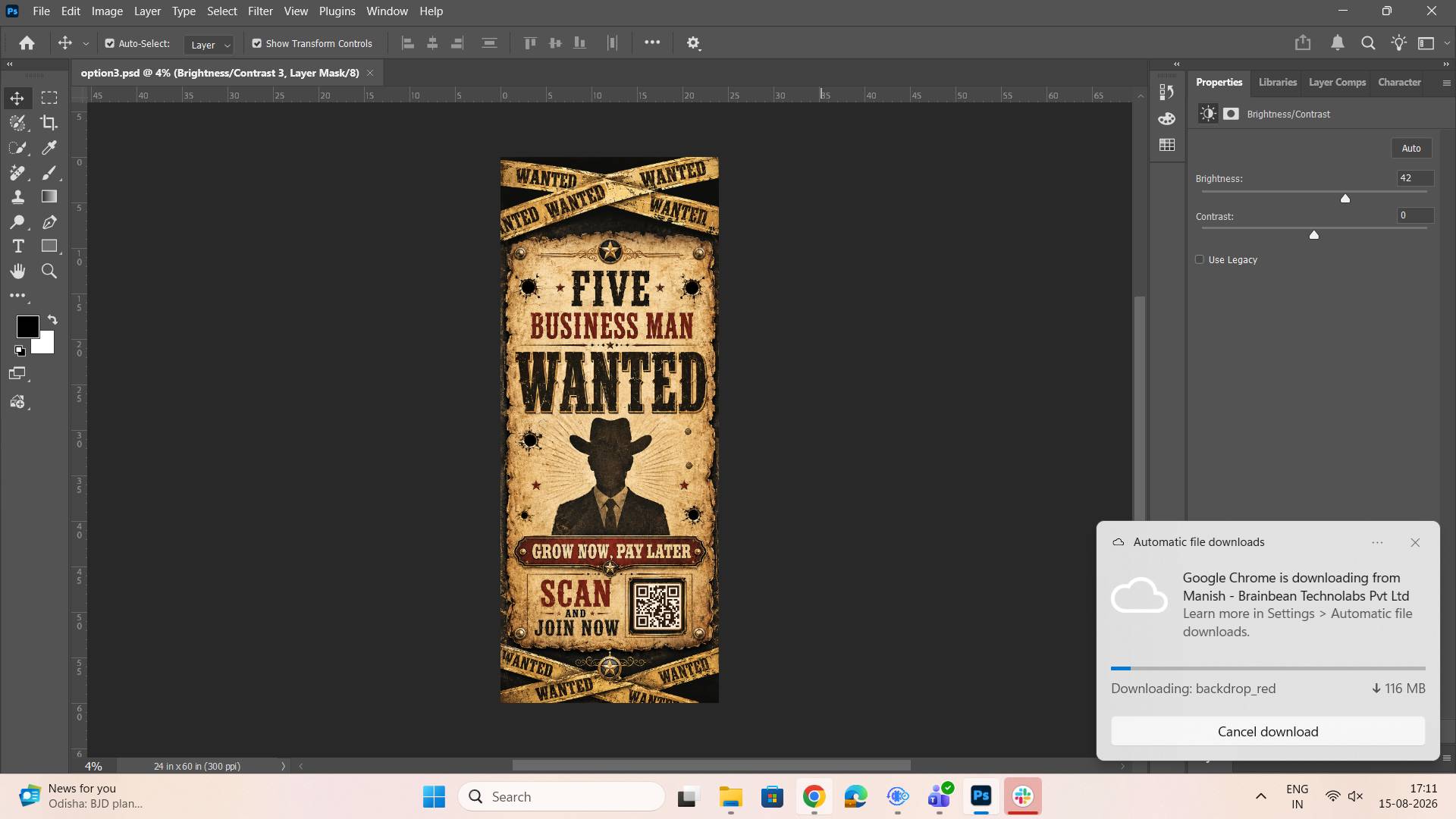Select the Hand tool

[18, 271]
